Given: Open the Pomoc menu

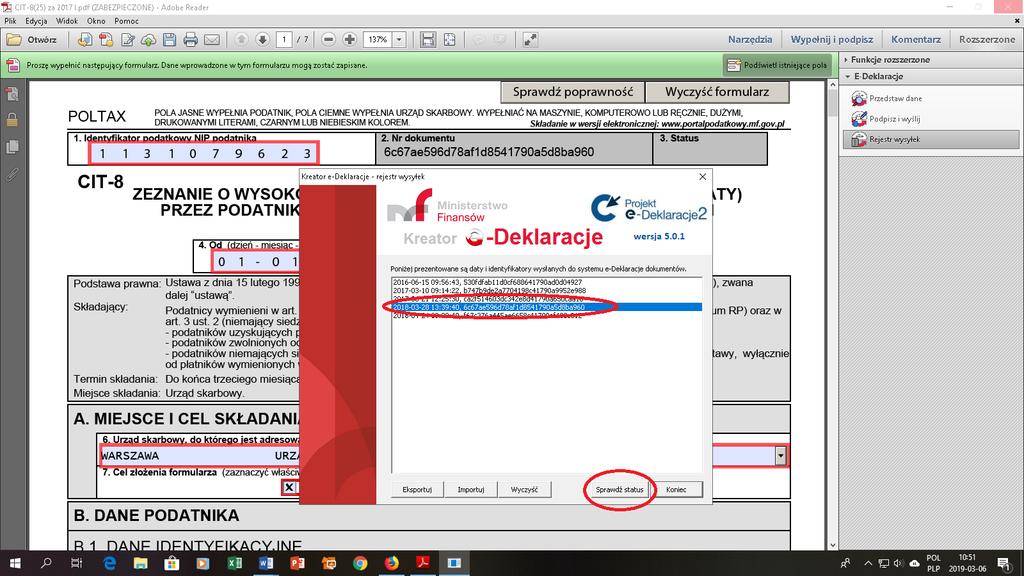Looking at the screenshot, I should click(126, 21).
